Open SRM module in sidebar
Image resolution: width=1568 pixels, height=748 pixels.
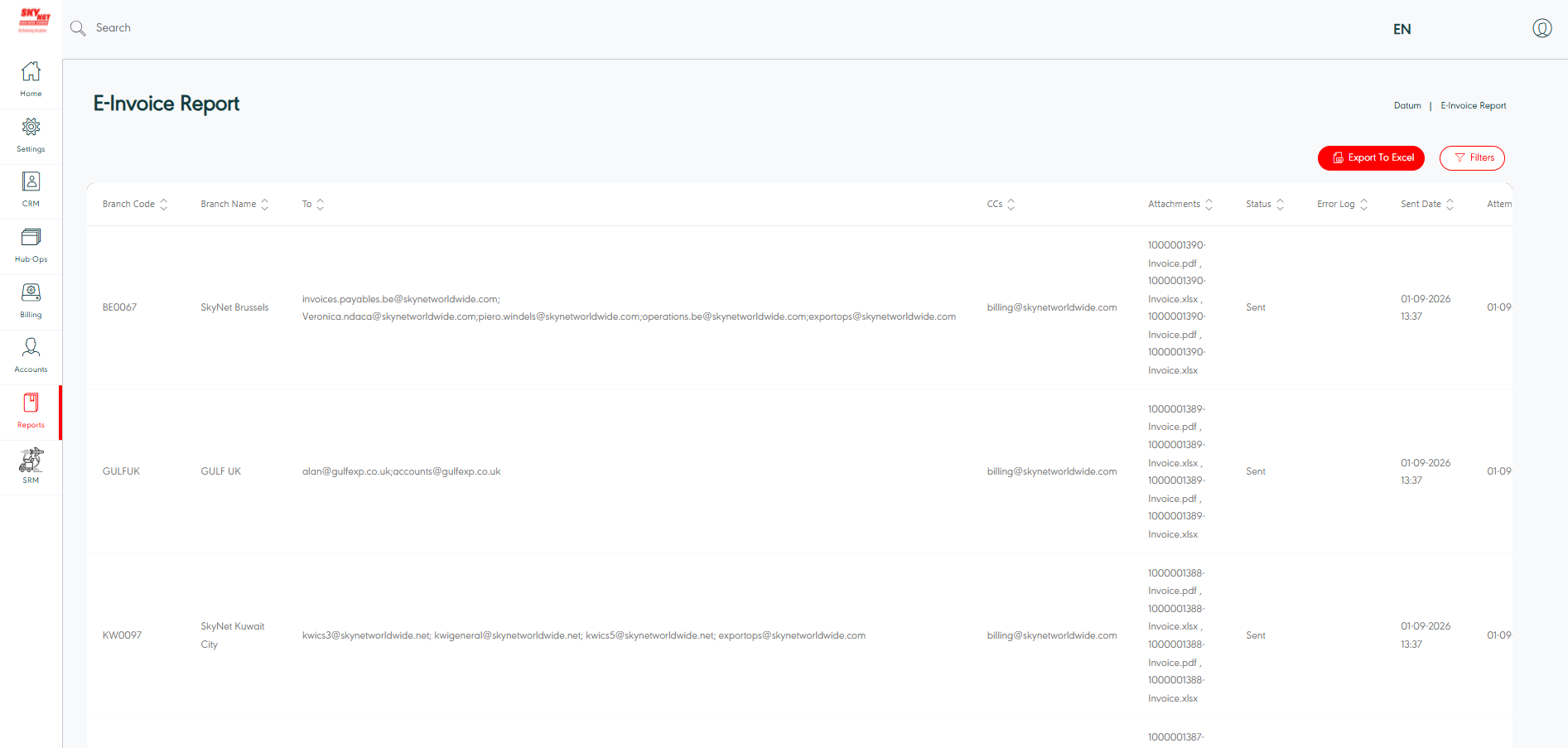coord(31,467)
